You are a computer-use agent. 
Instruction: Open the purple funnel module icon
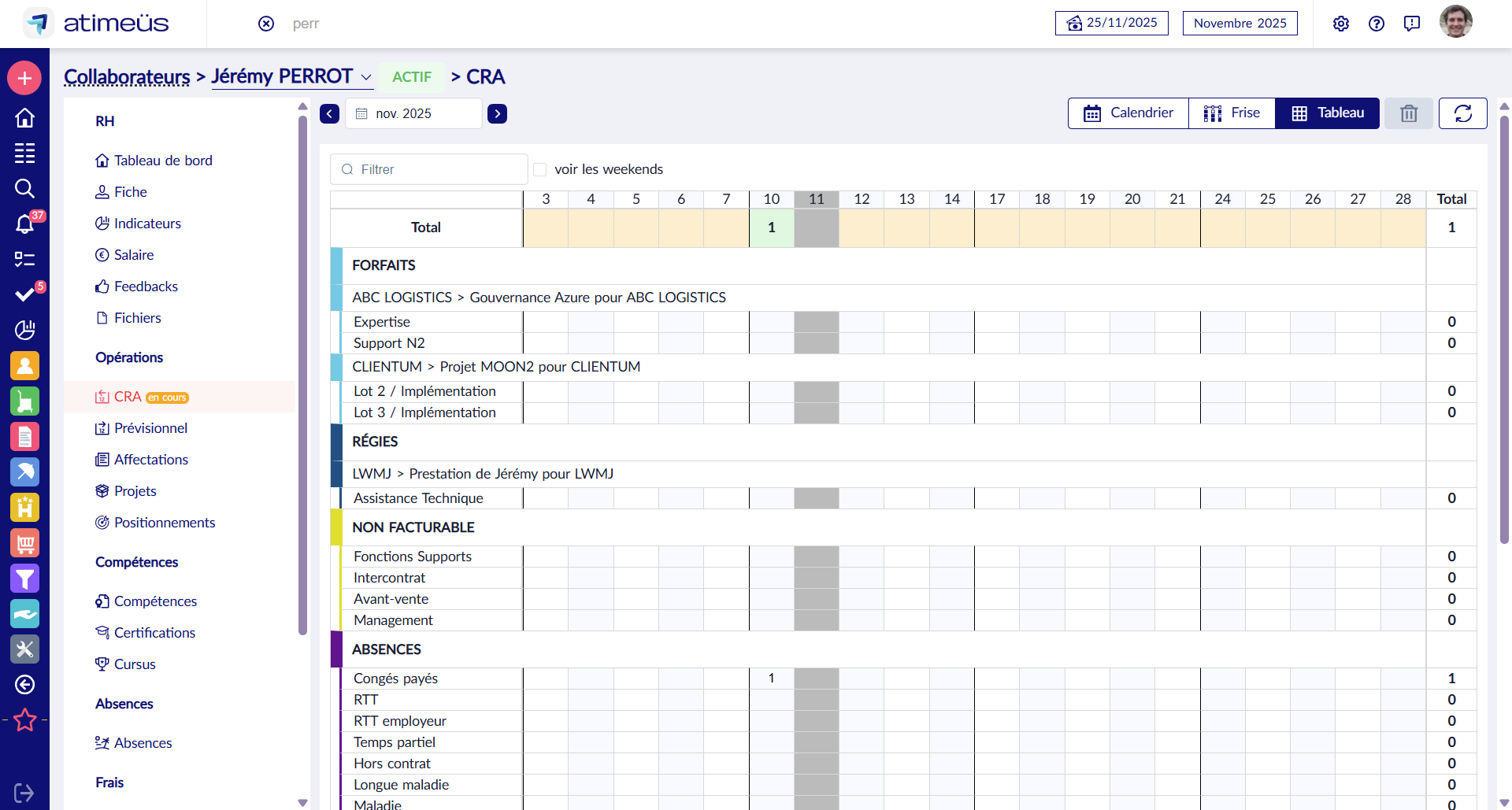(x=24, y=578)
